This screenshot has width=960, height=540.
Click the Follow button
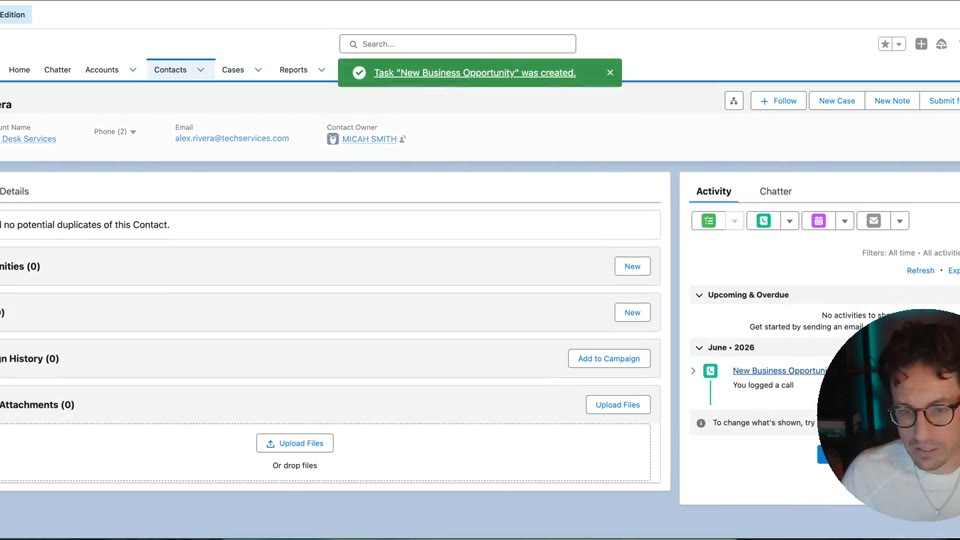[x=778, y=100]
